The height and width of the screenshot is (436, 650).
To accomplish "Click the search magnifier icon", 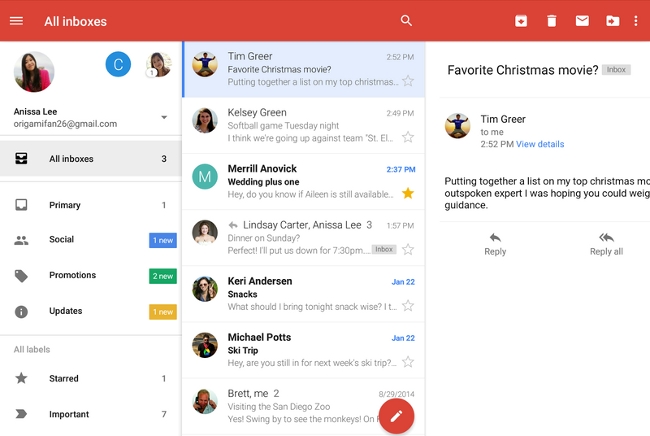I will 406,21.
